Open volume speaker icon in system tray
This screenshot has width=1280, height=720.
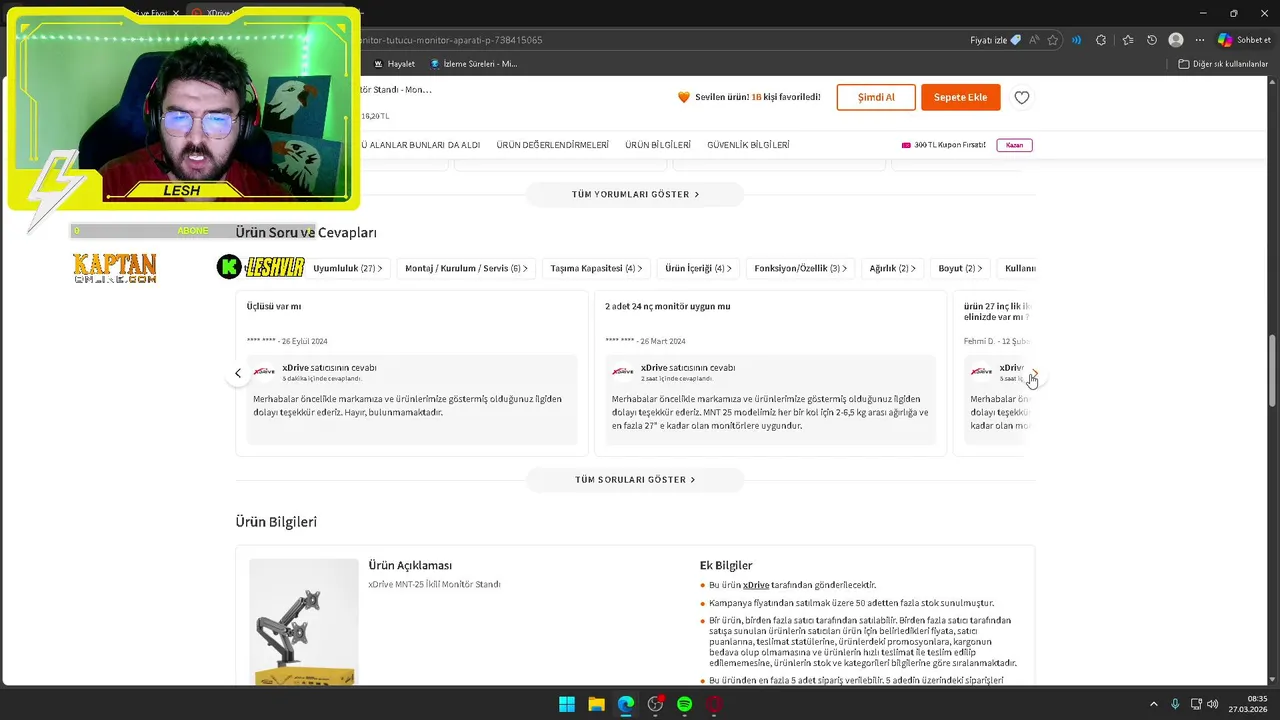1212,704
